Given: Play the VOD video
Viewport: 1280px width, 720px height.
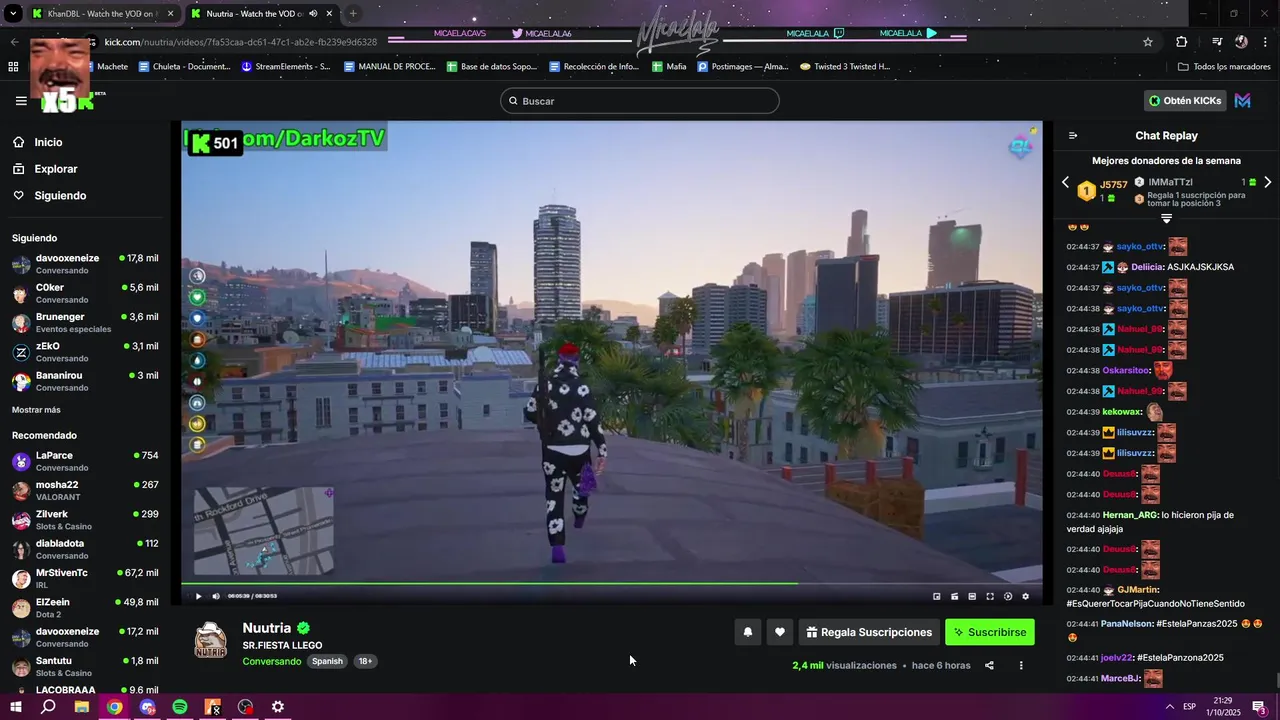Looking at the screenshot, I should [198, 596].
